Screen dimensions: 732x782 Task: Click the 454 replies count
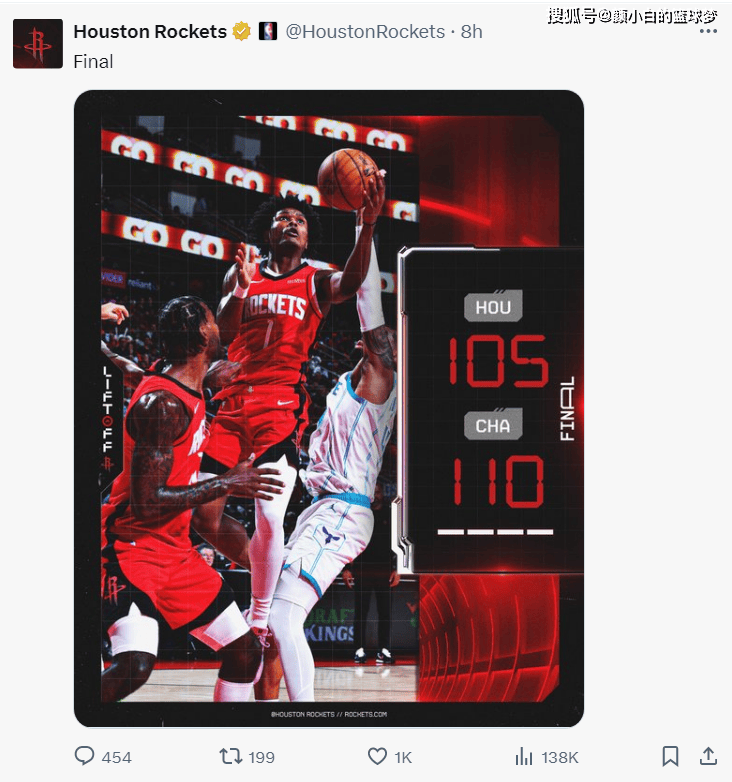coord(117,757)
